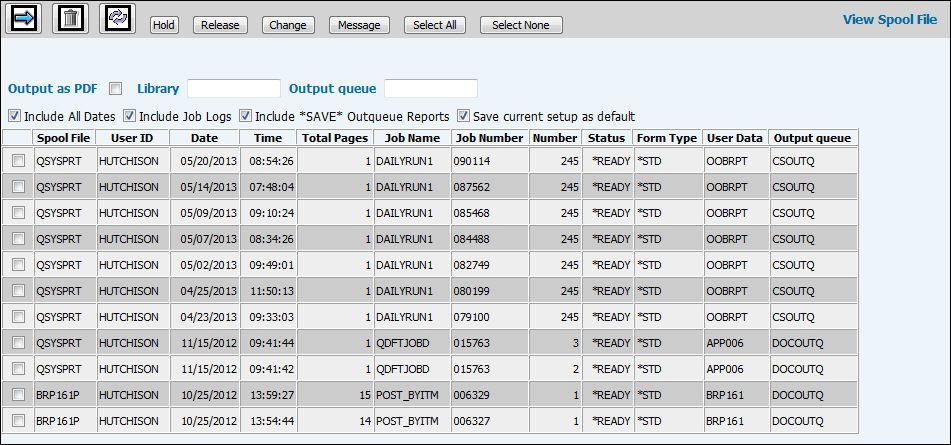
Task: Click Select All button
Action: pyautogui.click(x=434, y=25)
